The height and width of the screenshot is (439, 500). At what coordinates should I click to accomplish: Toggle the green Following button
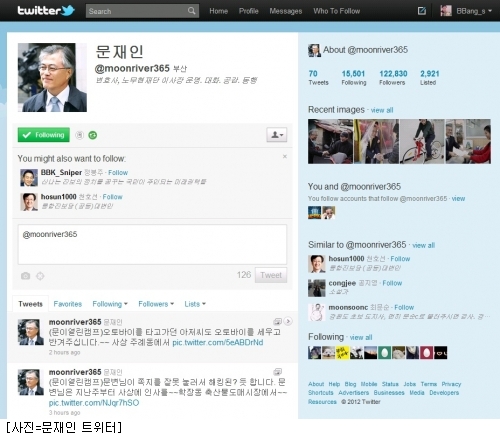[44, 135]
